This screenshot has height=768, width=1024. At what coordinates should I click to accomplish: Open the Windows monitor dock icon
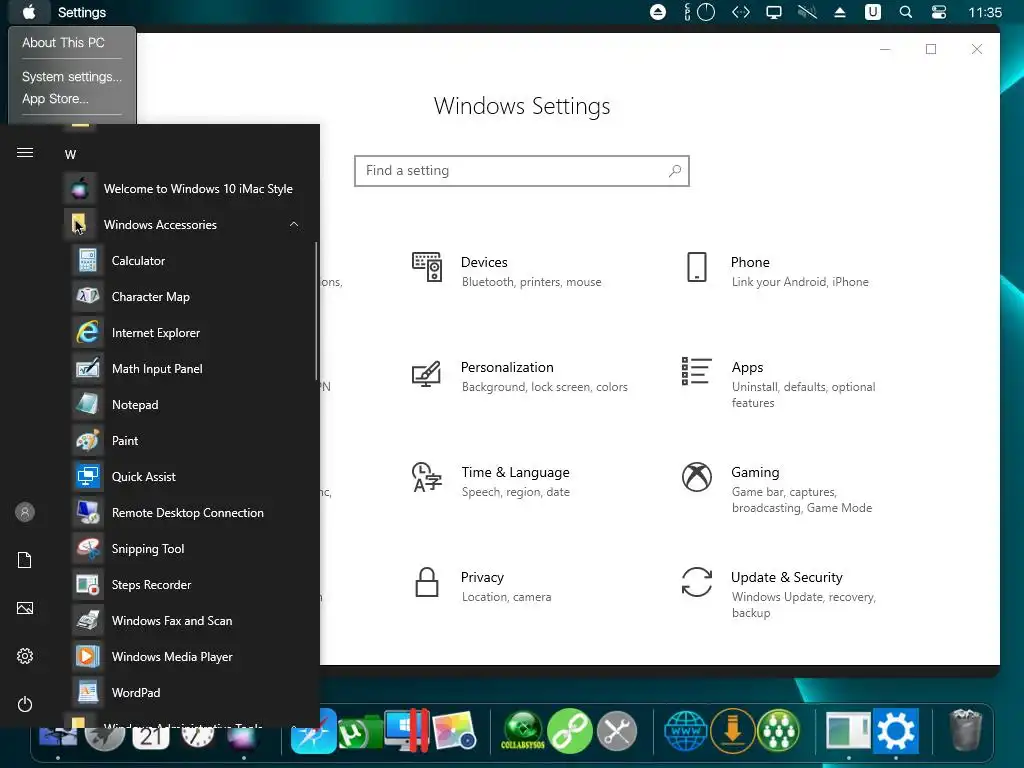(407, 730)
